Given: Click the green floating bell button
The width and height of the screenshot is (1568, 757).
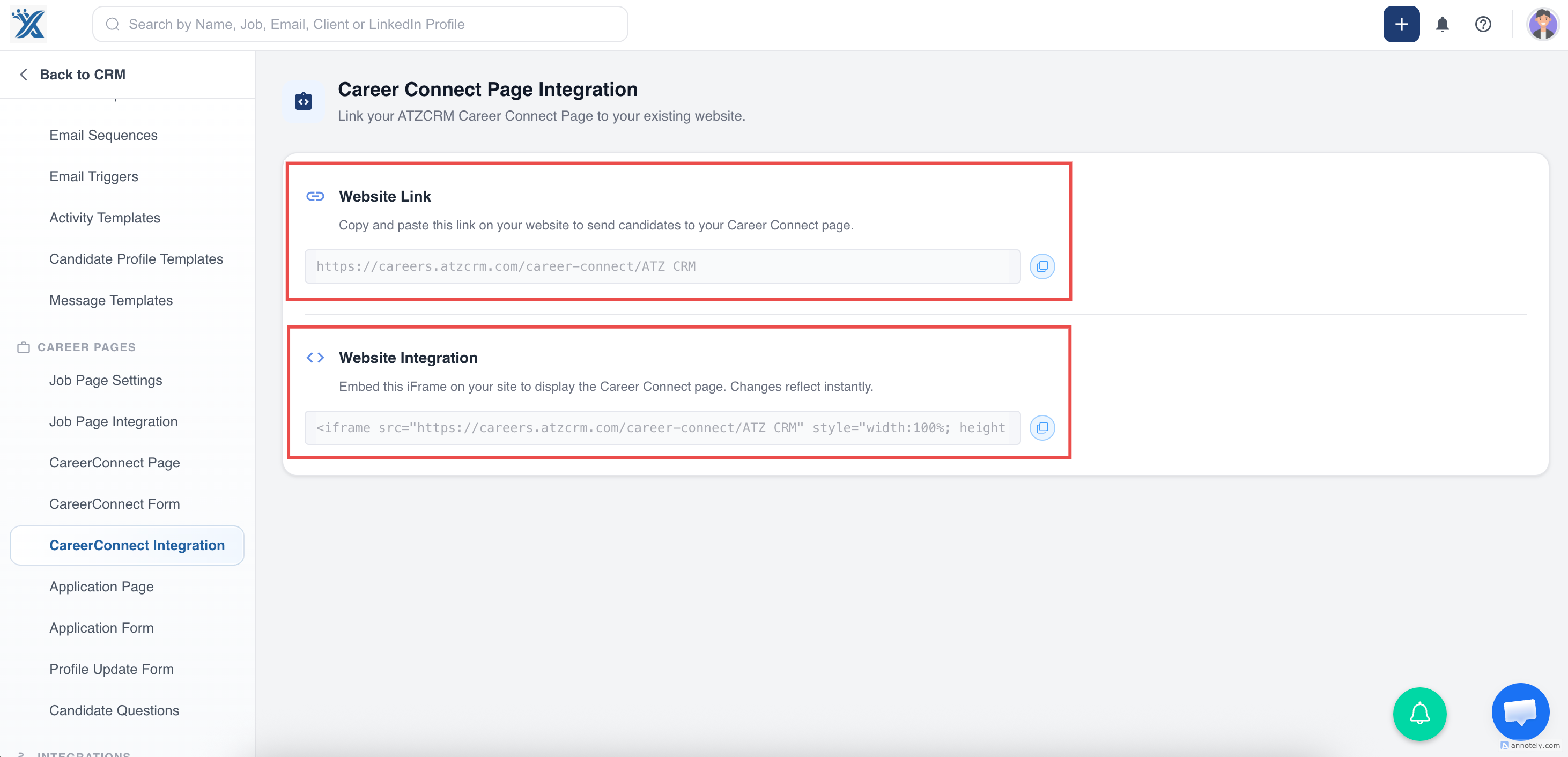Looking at the screenshot, I should point(1419,714).
